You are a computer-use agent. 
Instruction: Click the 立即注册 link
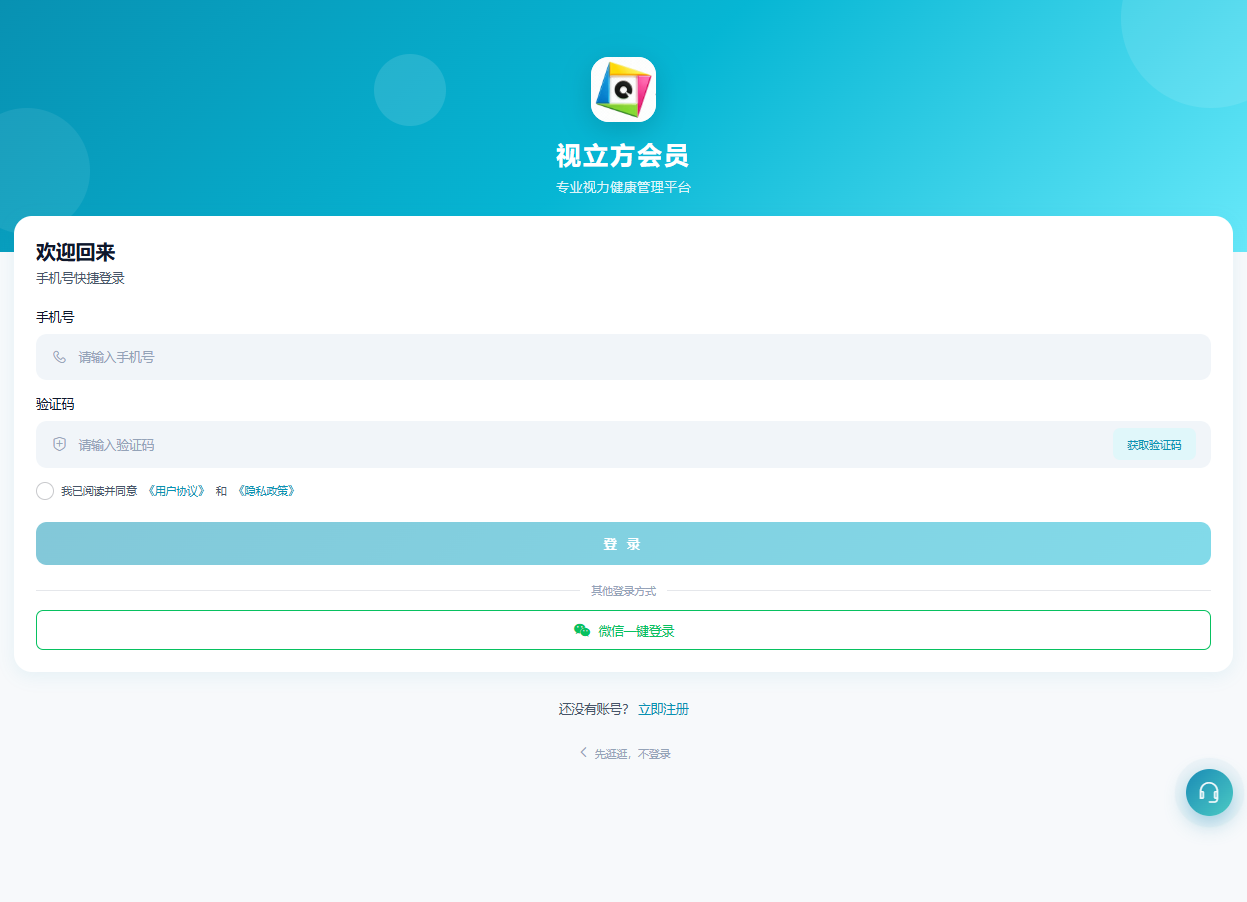(x=664, y=709)
